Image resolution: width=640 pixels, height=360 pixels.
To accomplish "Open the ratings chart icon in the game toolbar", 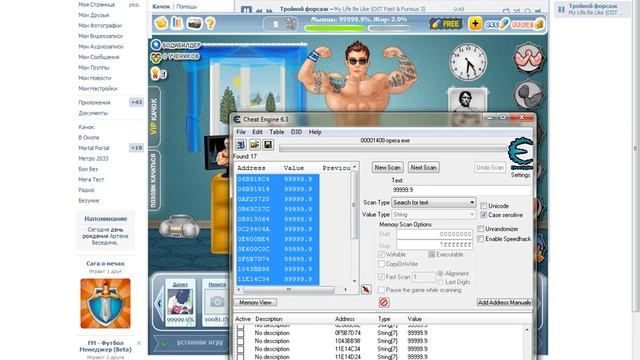I will pyautogui.click(x=177, y=23).
